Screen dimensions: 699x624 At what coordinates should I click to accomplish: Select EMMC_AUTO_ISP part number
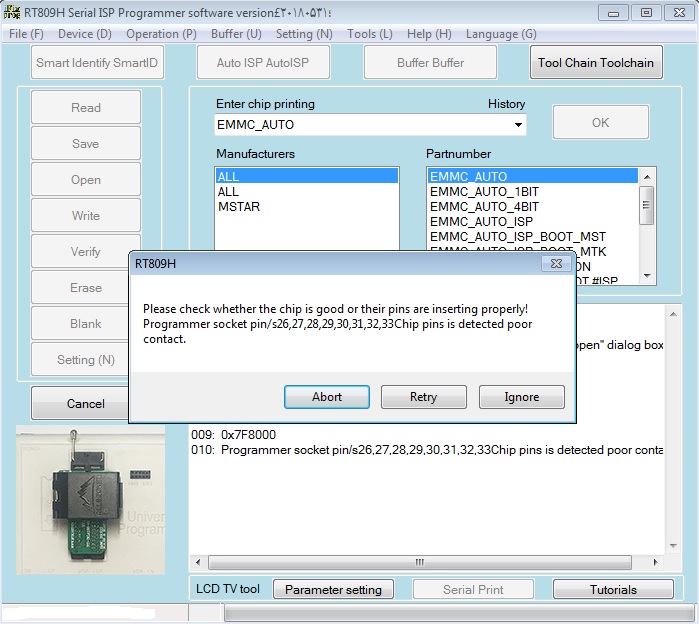click(533, 222)
